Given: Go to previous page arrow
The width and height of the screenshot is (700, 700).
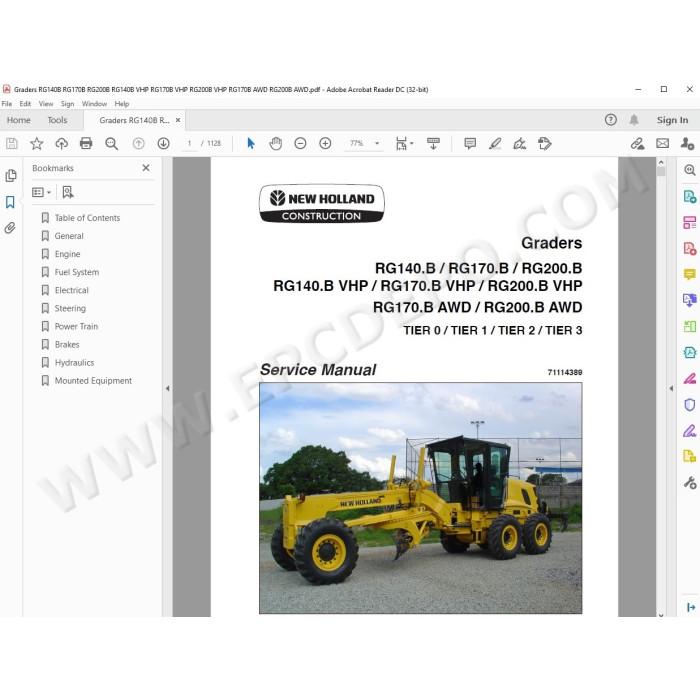Looking at the screenshot, I should (138, 143).
